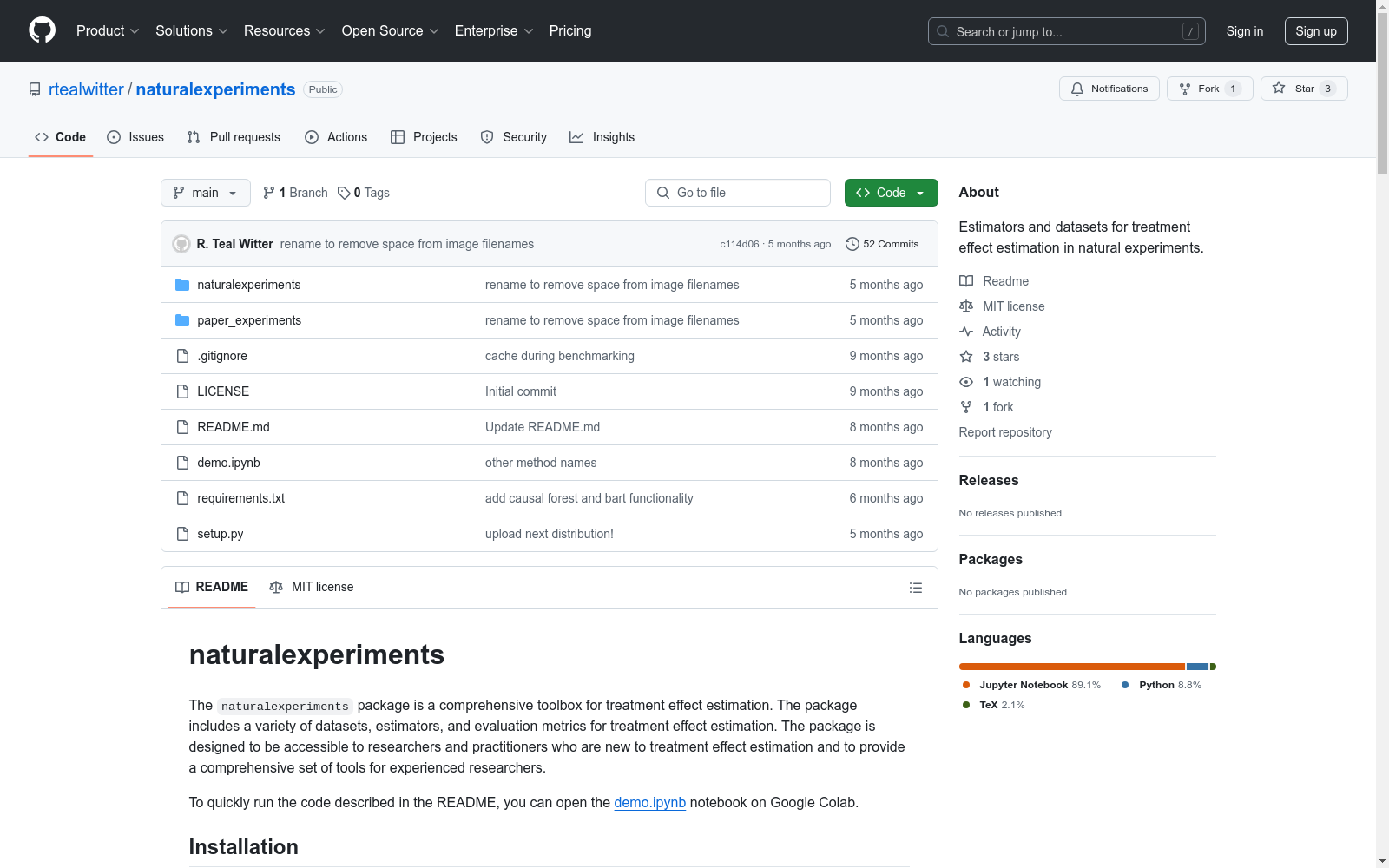This screenshot has width=1389, height=868.
Task: Expand the Resources menu
Action: coord(285,31)
